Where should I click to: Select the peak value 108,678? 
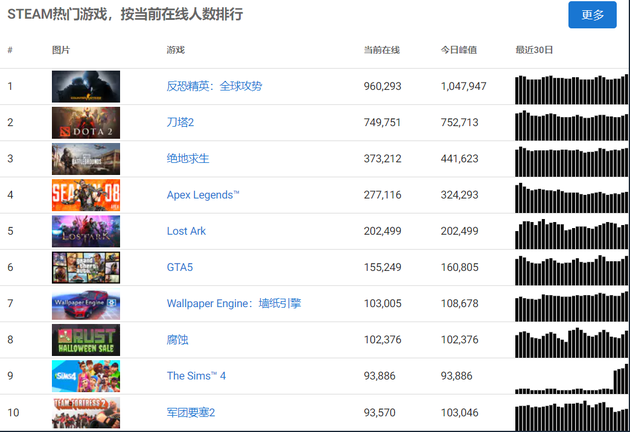(460, 303)
